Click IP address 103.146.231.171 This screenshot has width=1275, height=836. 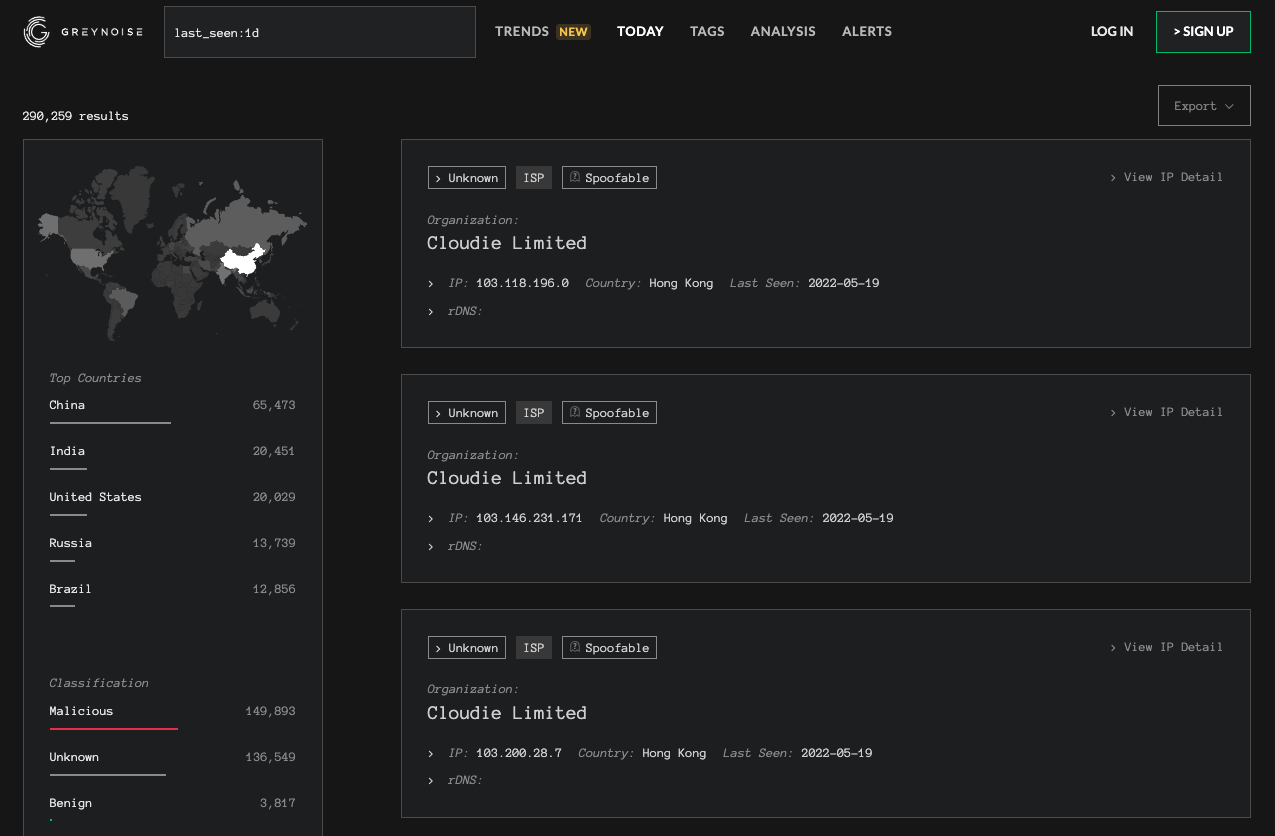click(x=529, y=518)
